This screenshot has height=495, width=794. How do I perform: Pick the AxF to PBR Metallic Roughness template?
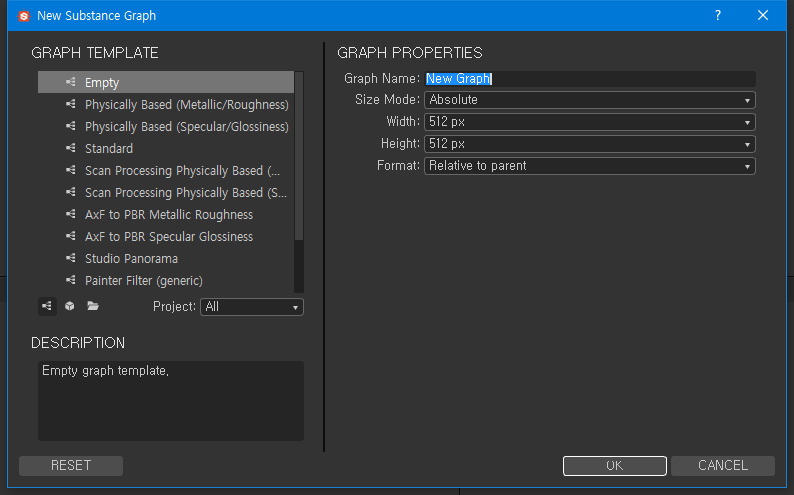coord(166,215)
